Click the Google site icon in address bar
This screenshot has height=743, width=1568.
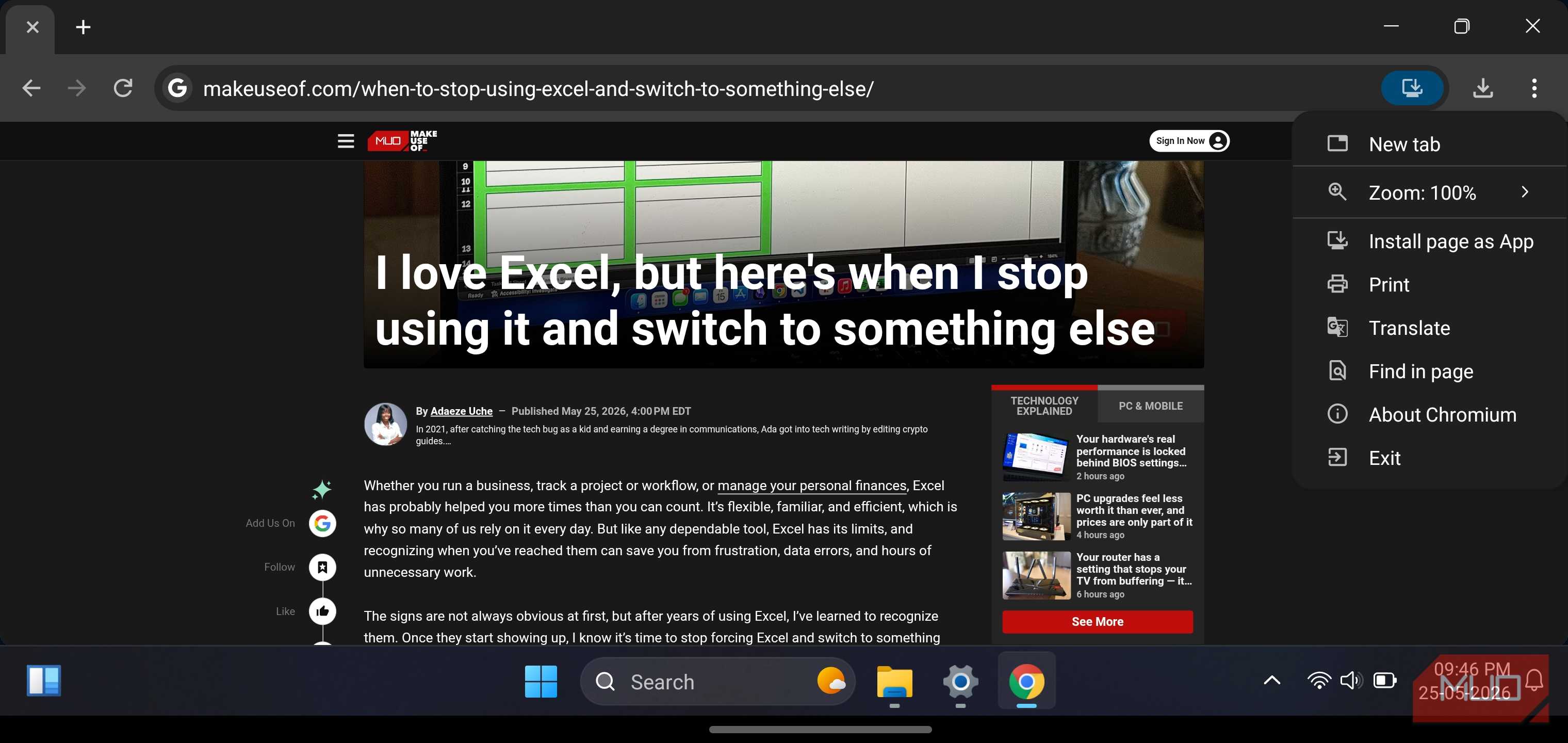[177, 88]
